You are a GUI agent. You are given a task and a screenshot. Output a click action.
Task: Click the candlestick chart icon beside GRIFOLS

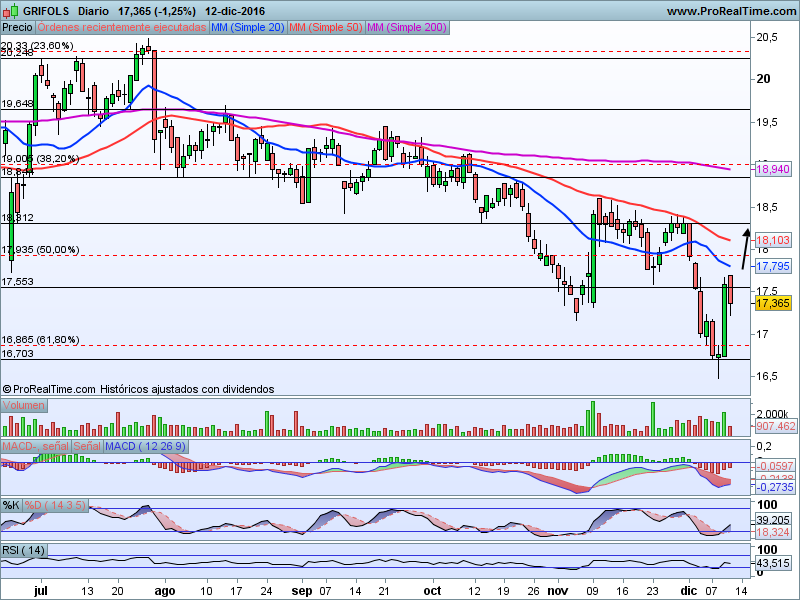coord(11,10)
